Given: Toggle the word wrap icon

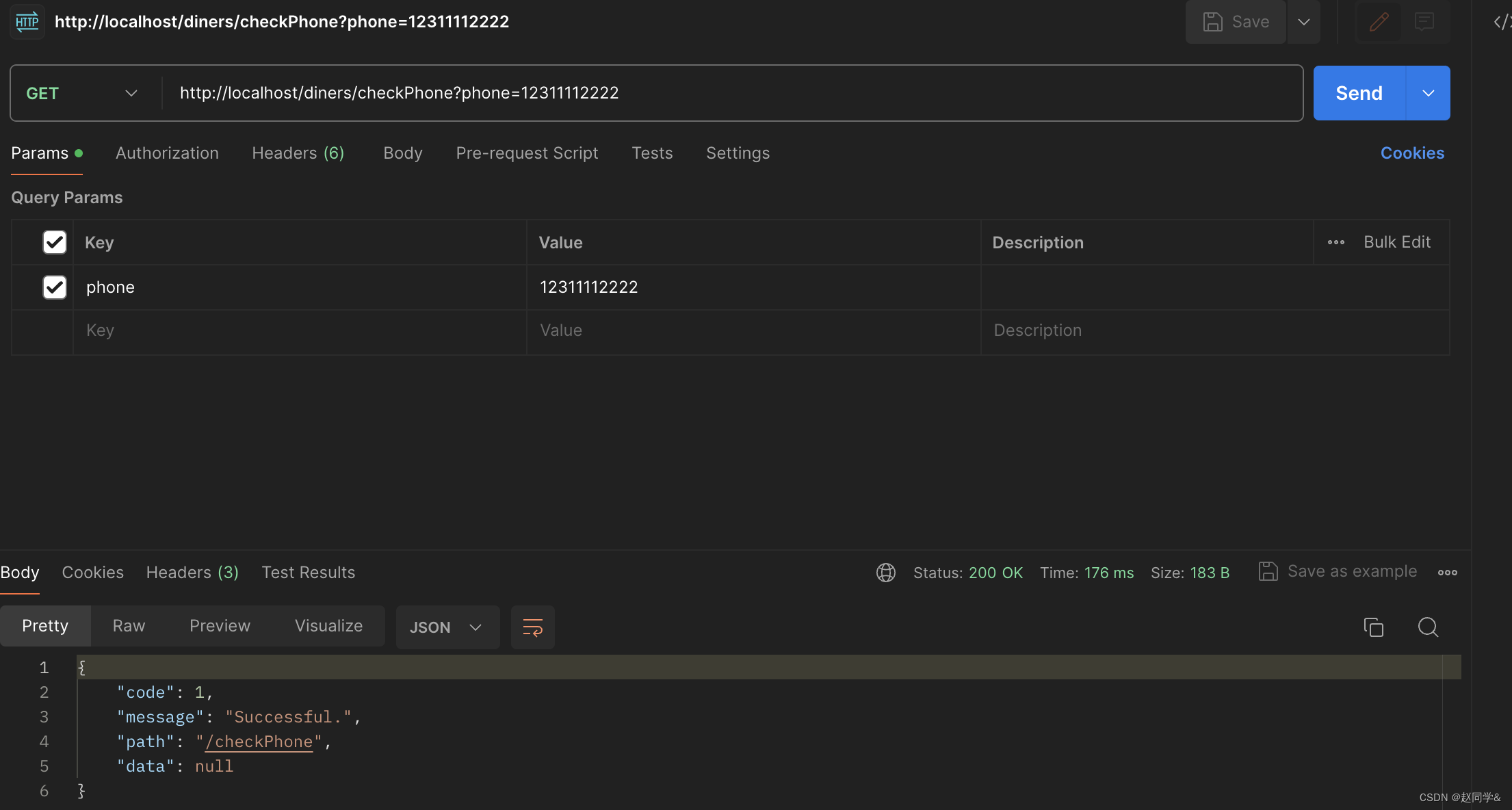Looking at the screenshot, I should tap(532, 627).
